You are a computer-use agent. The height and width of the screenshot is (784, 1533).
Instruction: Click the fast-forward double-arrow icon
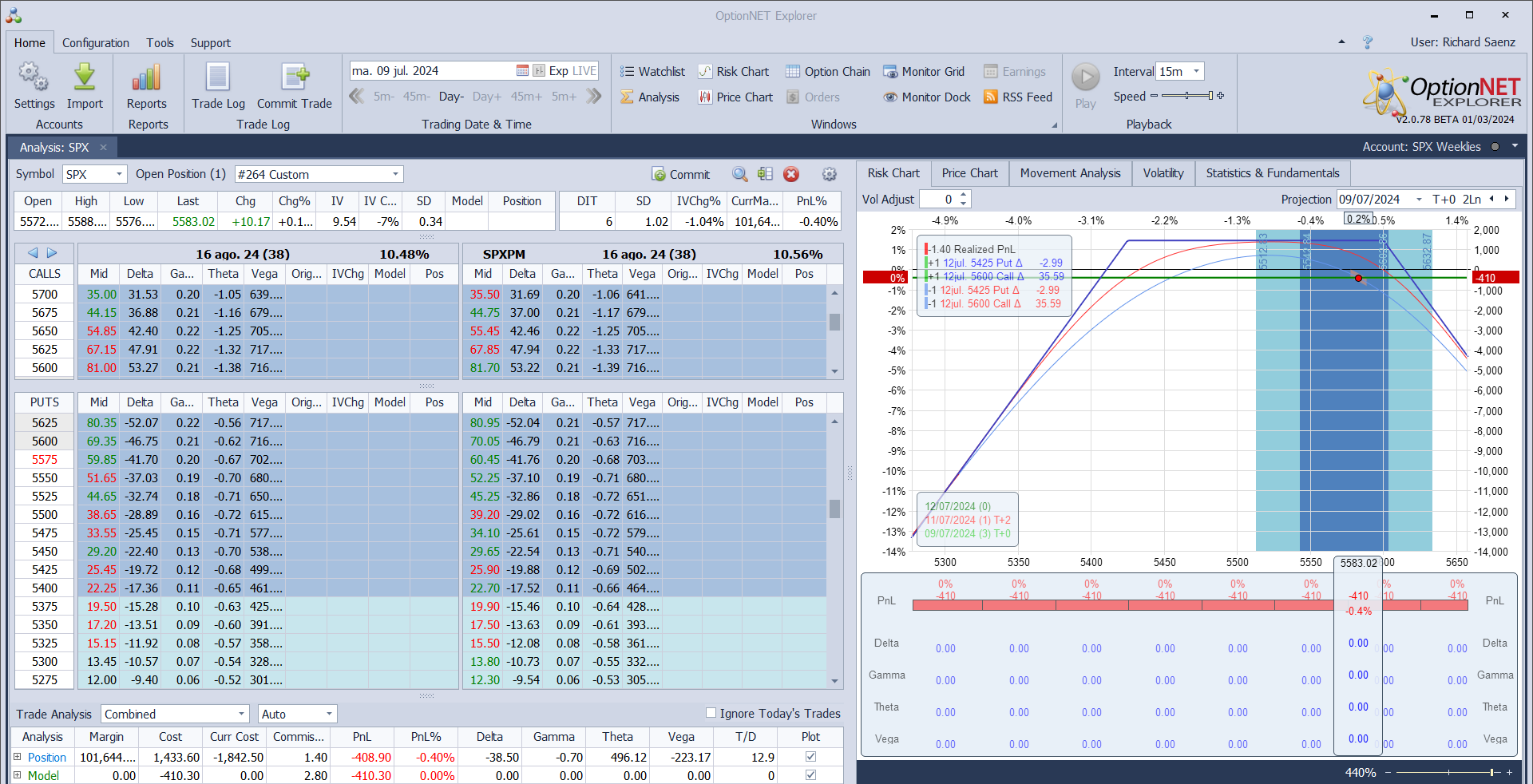(593, 97)
